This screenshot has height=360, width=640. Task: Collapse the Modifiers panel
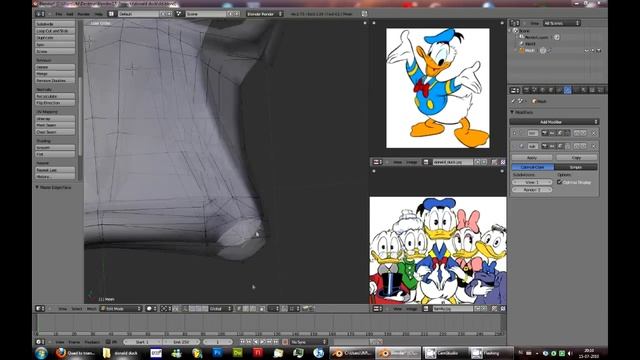pos(512,112)
